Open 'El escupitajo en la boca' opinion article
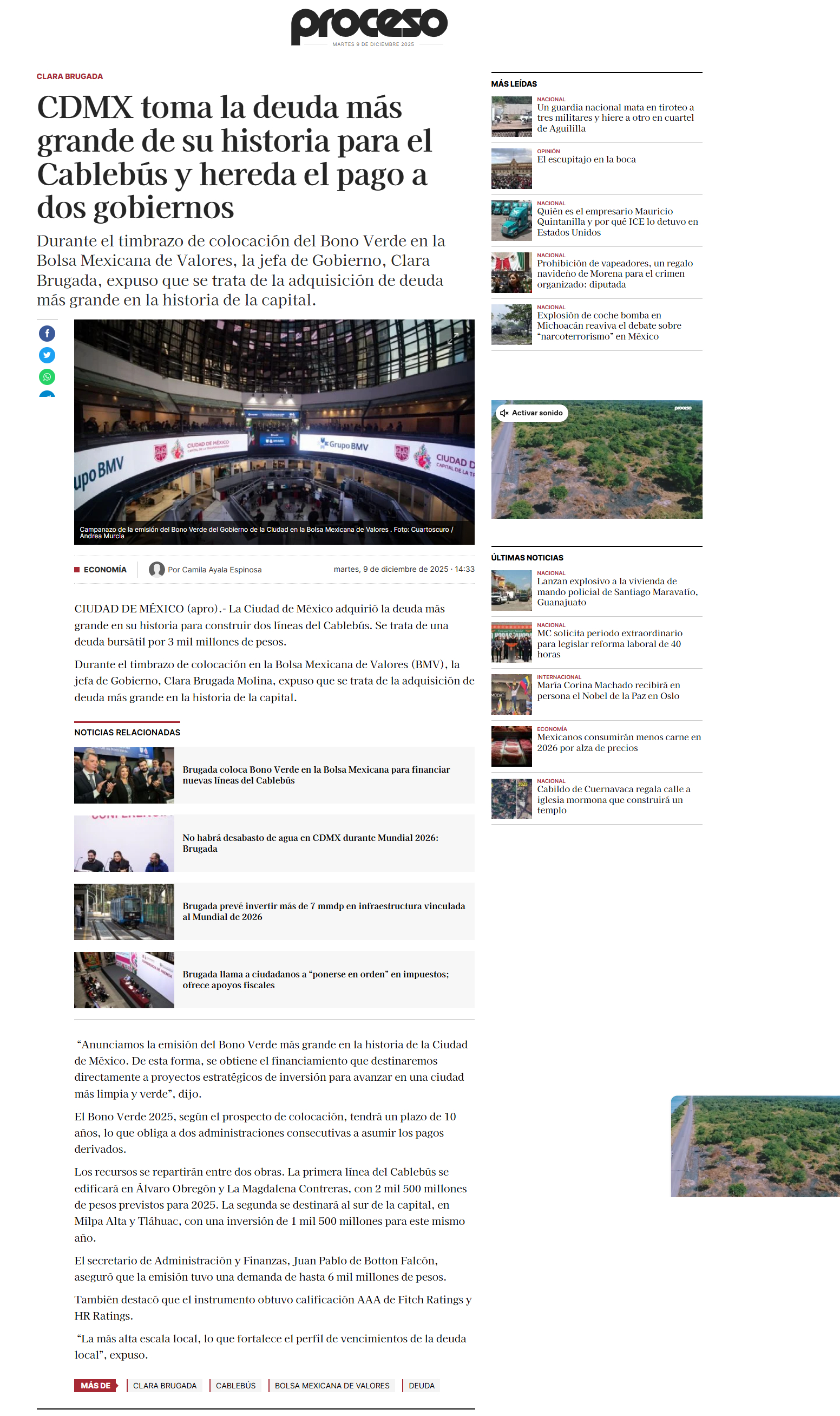Viewport: 840px width, 1416px height. click(586, 160)
